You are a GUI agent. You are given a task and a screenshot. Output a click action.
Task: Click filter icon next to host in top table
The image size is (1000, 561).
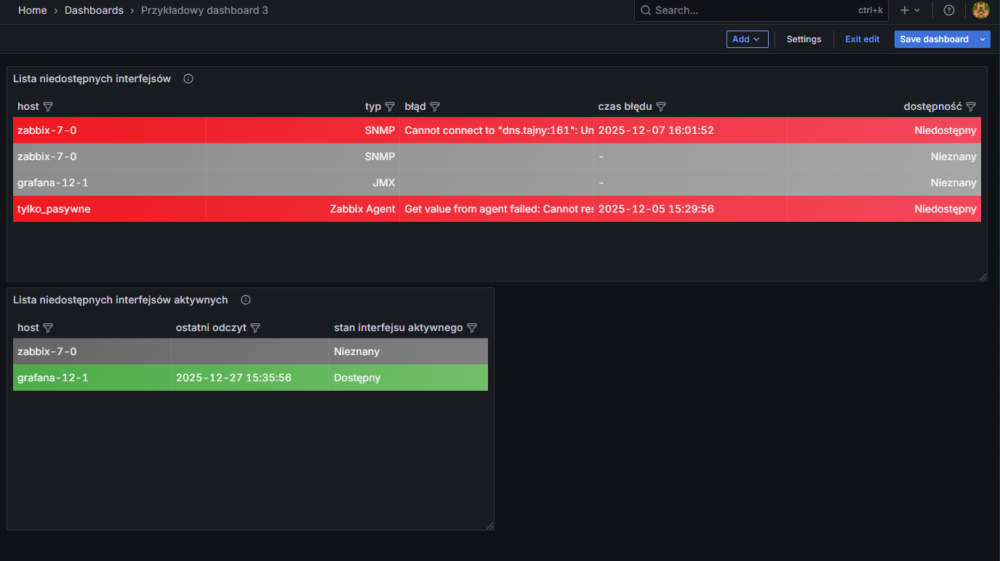[48, 106]
